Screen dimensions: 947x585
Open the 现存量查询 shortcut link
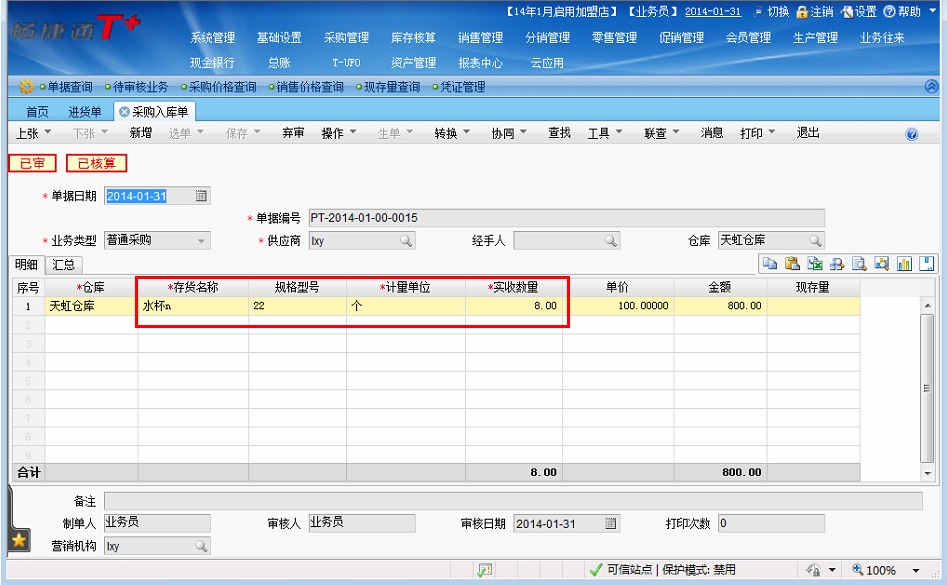click(391, 87)
